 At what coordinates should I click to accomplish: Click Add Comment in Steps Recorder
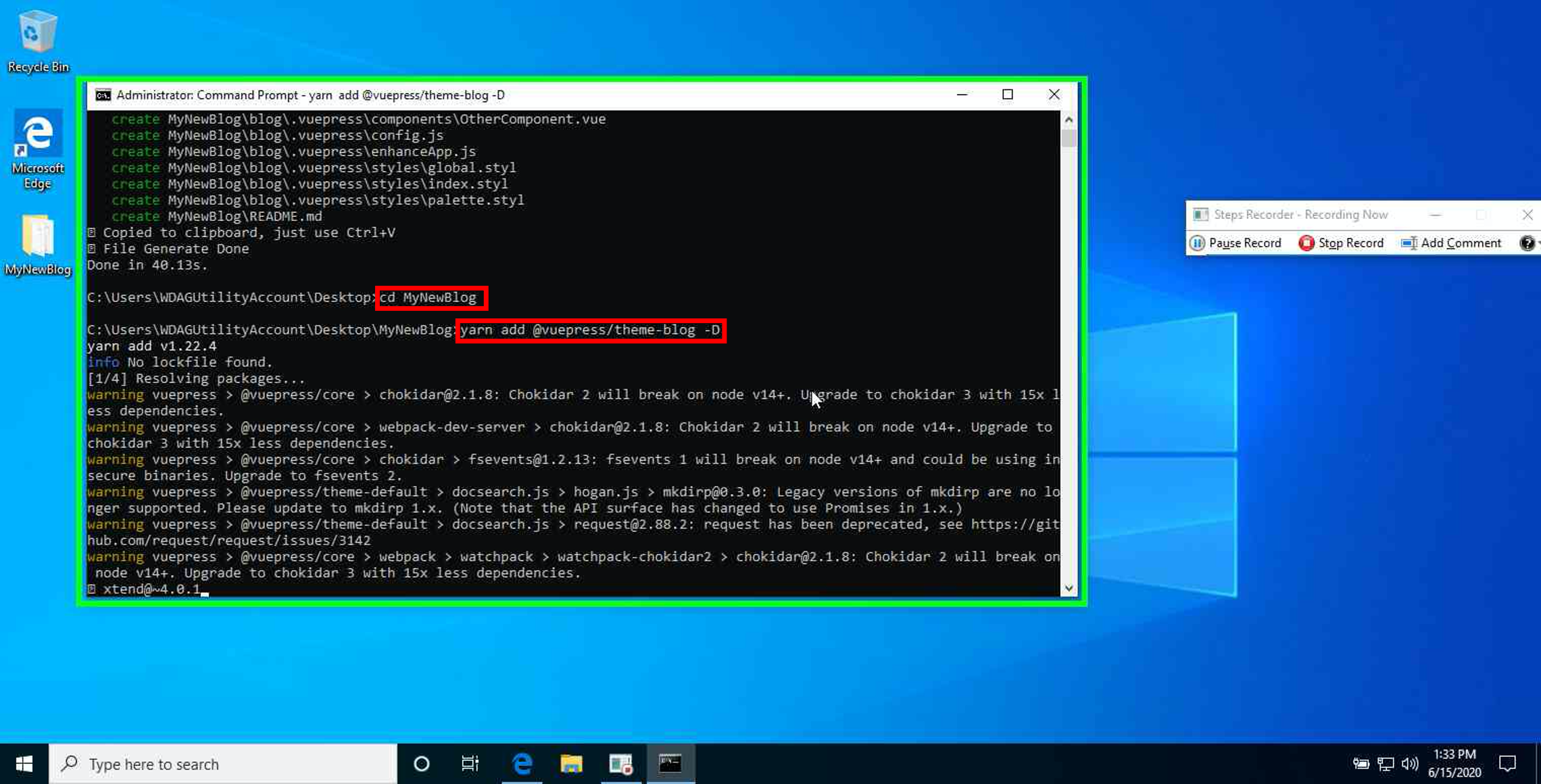[1450, 243]
